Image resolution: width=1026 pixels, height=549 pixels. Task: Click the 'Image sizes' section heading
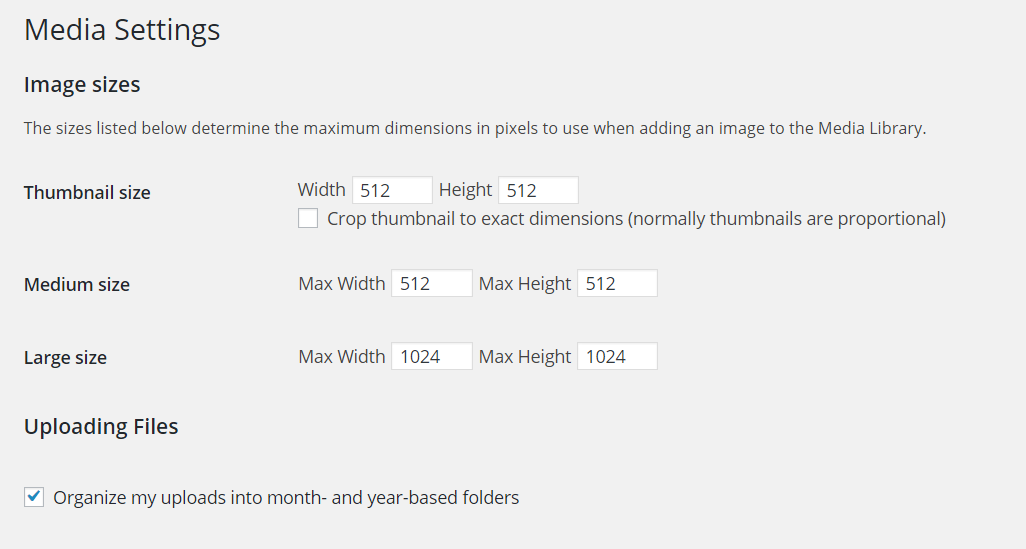(82, 85)
